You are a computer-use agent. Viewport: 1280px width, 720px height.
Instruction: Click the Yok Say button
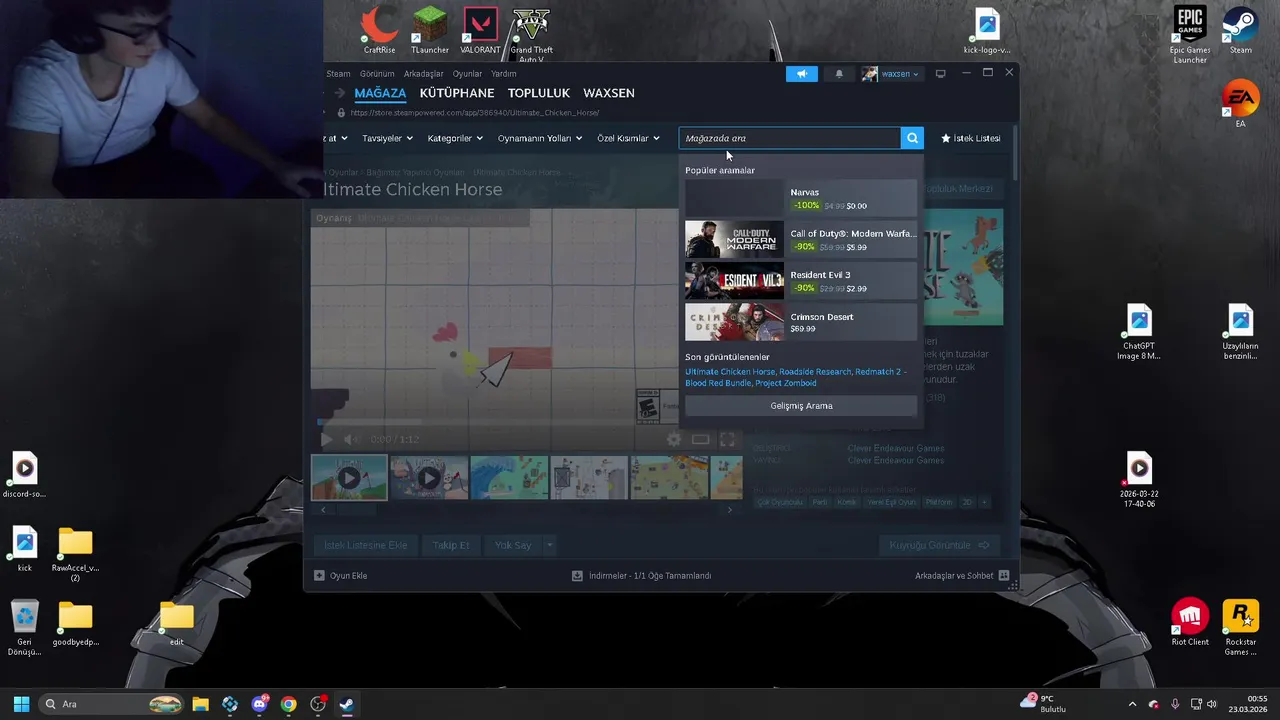513,545
